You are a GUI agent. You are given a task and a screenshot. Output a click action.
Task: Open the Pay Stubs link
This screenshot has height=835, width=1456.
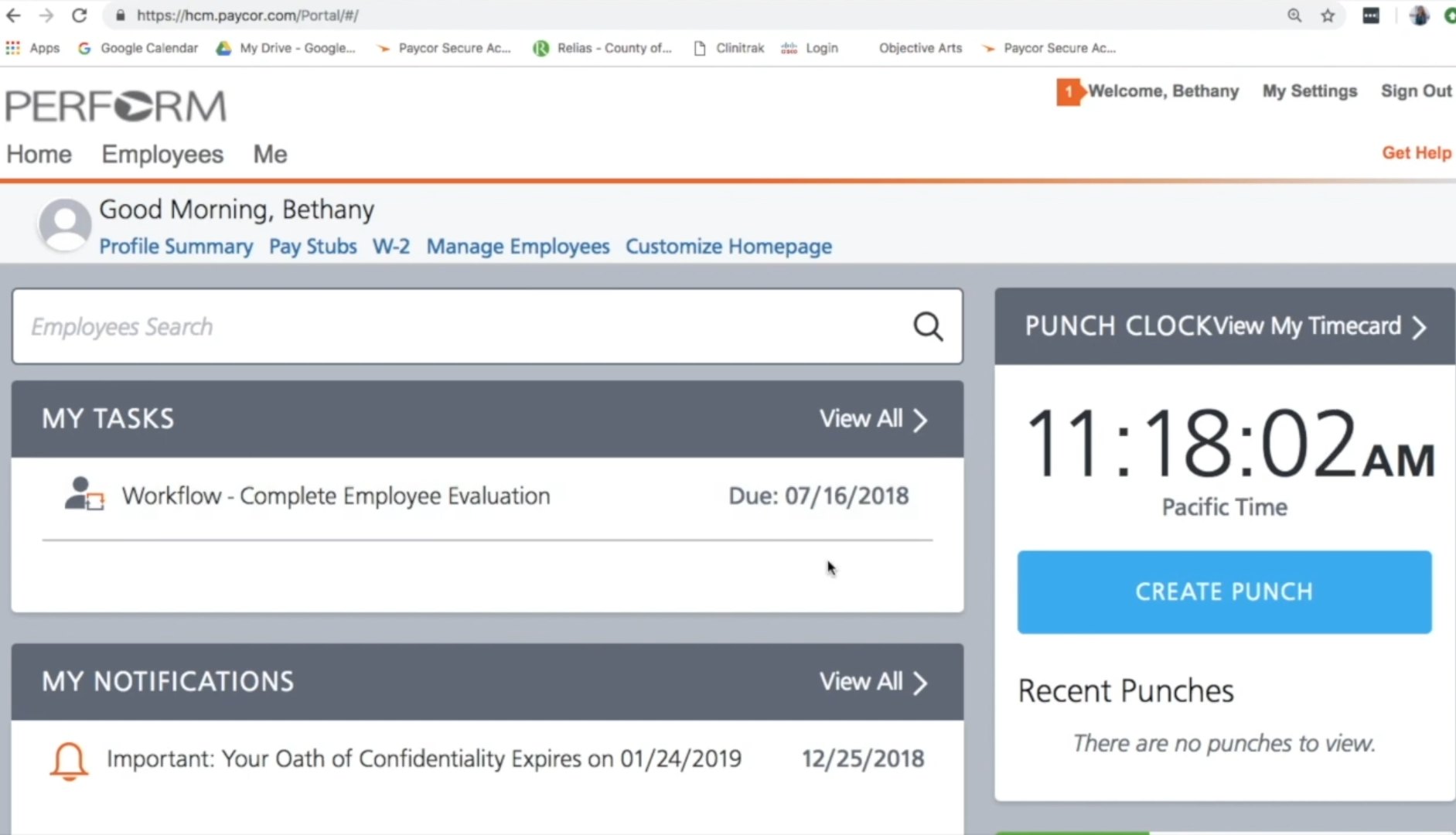coord(312,247)
